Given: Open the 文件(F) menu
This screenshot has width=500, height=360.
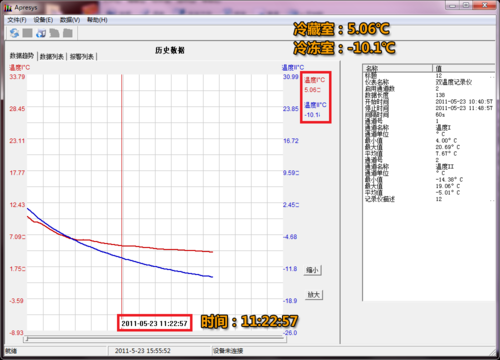Looking at the screenshot, I should point(17,20).
